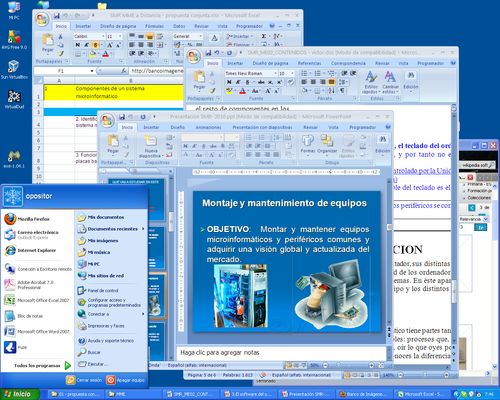Click AVG Free 9.0 desktop icon

click(14, 40)
